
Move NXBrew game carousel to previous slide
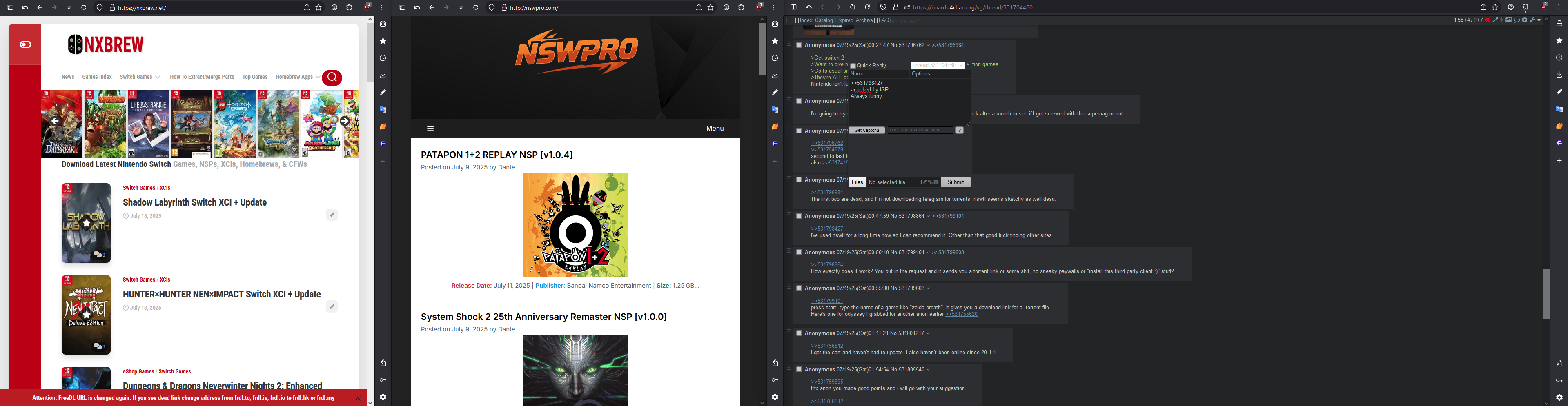(55, 121)
